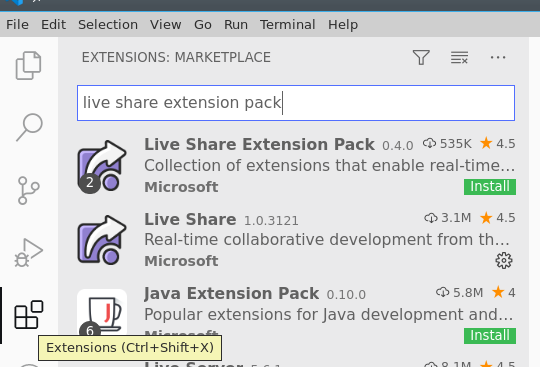Clear extension search results
The image size is (540, 367).
click(459, 57)
